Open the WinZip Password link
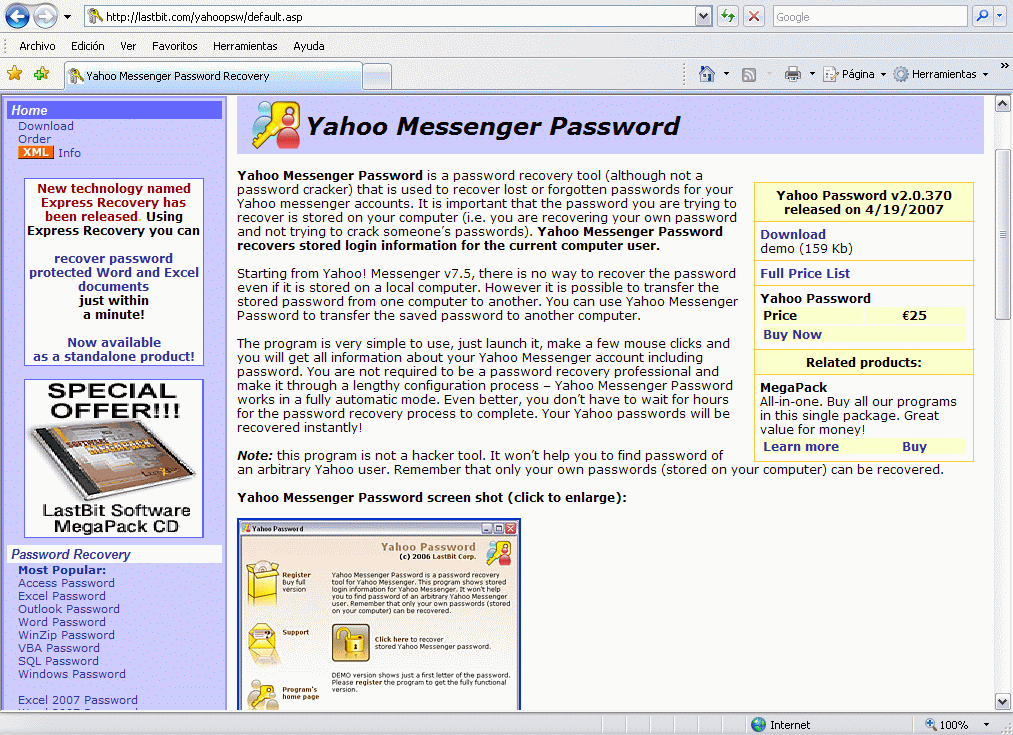Screen dimensions: 1013x735 [x=67, y=635]
